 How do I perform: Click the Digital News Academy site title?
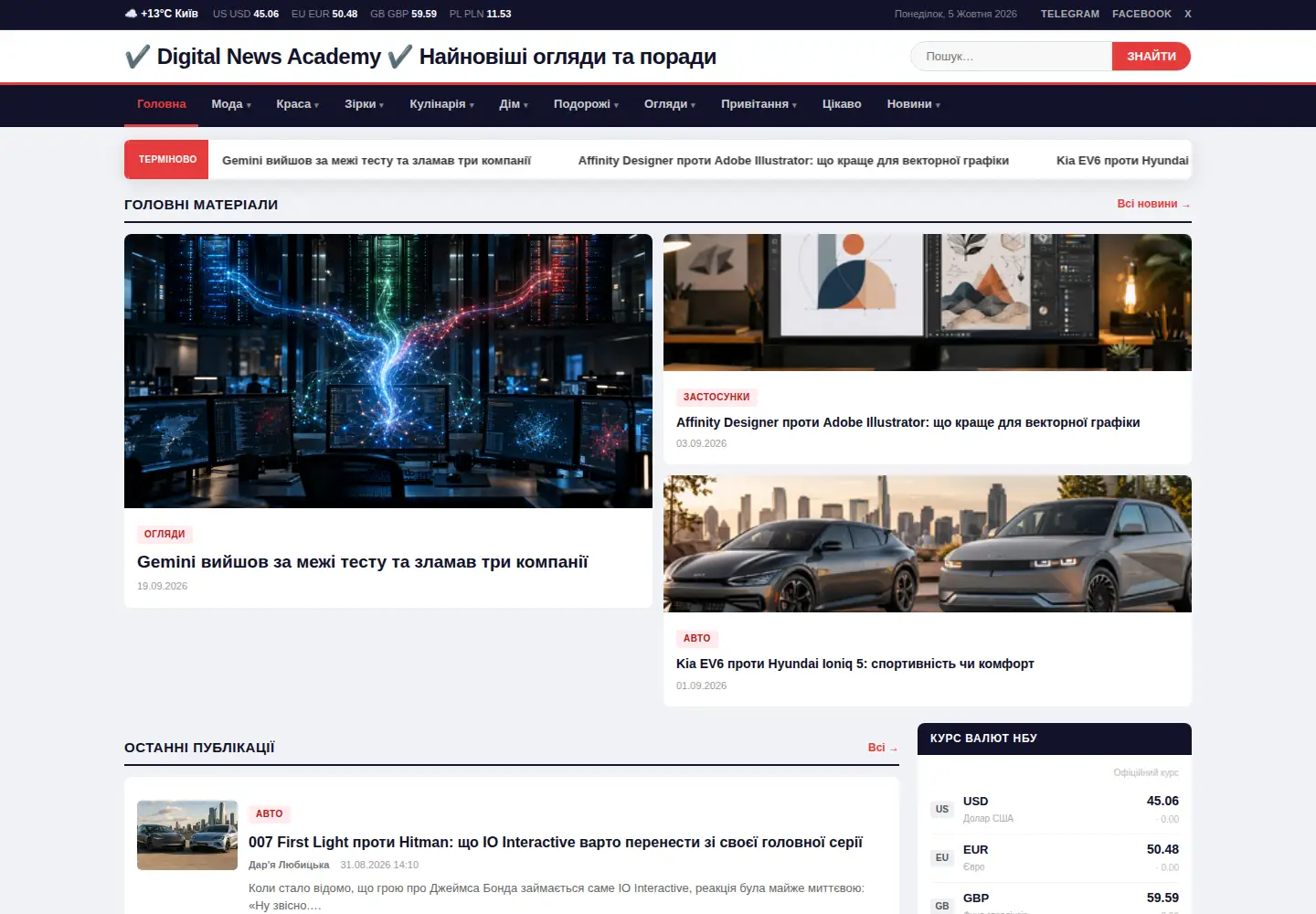[420, 57]
